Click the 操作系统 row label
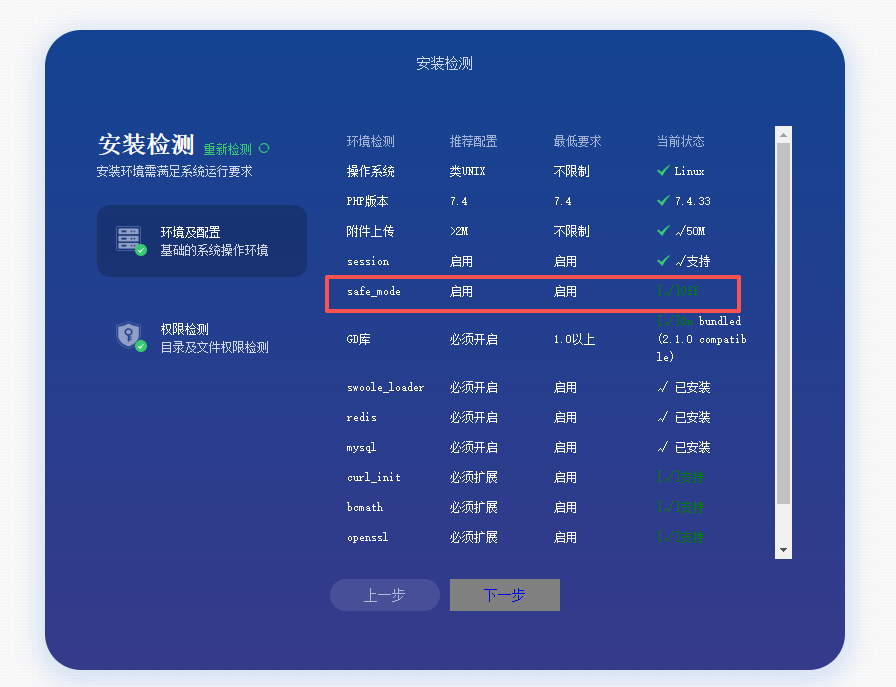The image size is (896, 687). (x=370, y=171)
